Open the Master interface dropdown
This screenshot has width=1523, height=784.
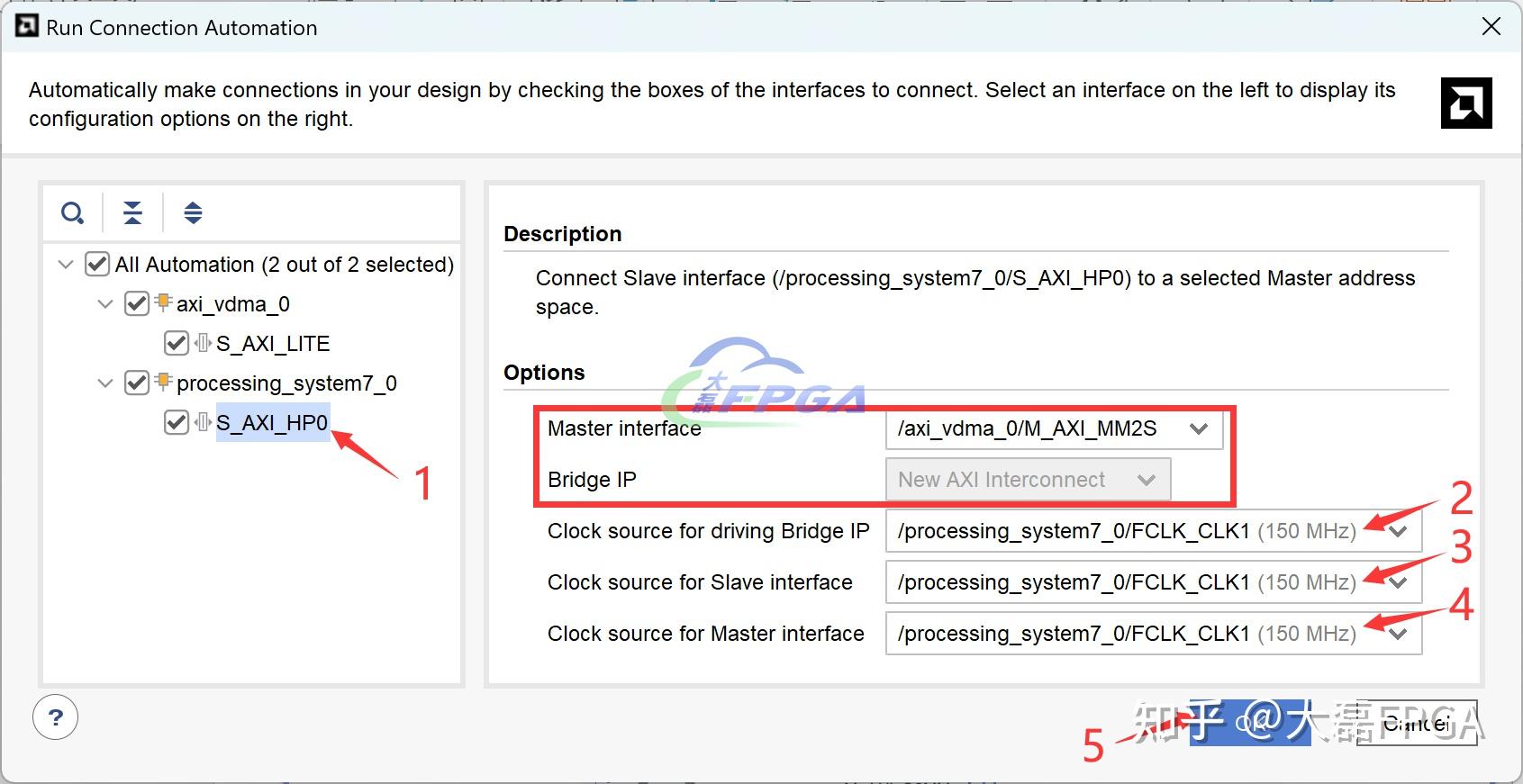point(1054,429)
